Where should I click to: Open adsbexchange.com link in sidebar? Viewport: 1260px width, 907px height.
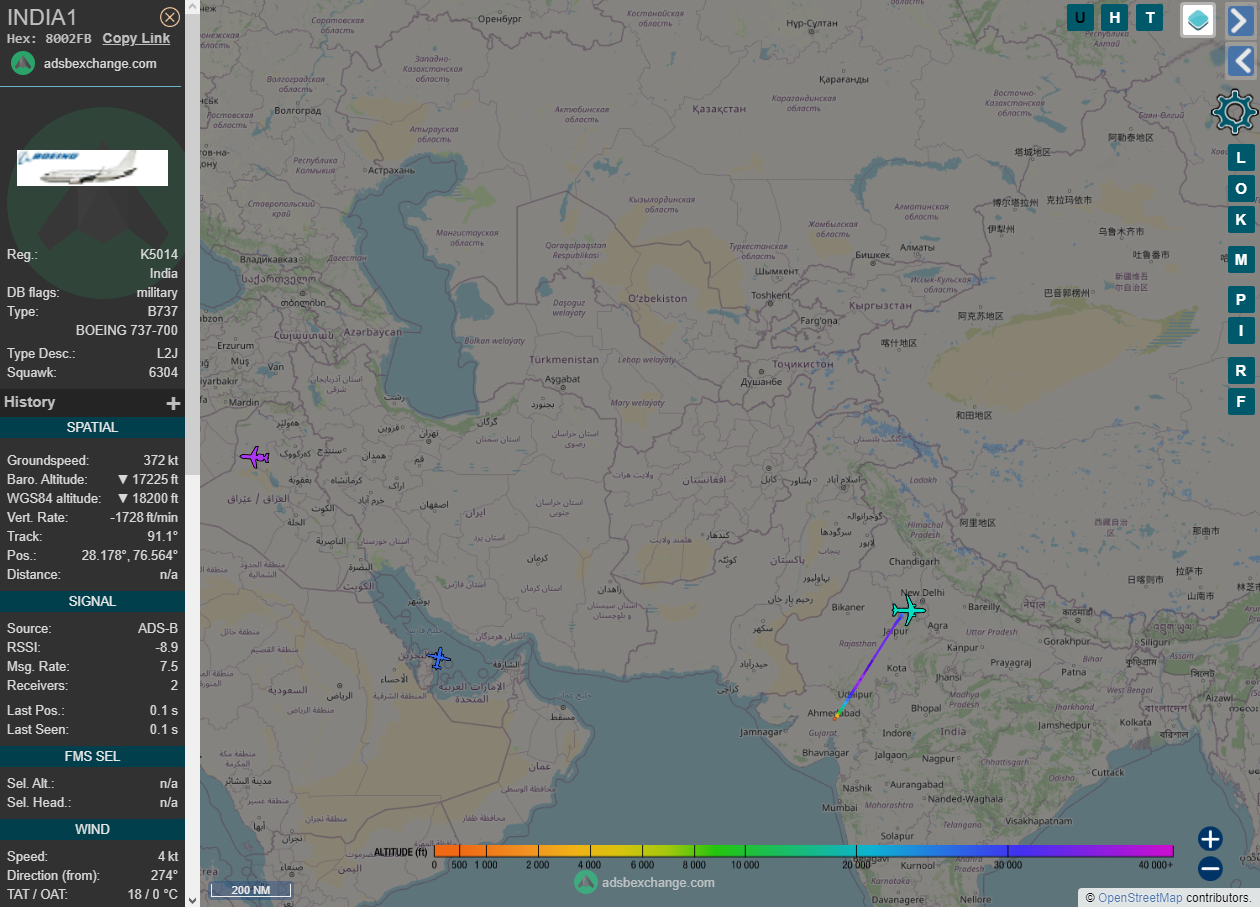click(x=100, y=63)
